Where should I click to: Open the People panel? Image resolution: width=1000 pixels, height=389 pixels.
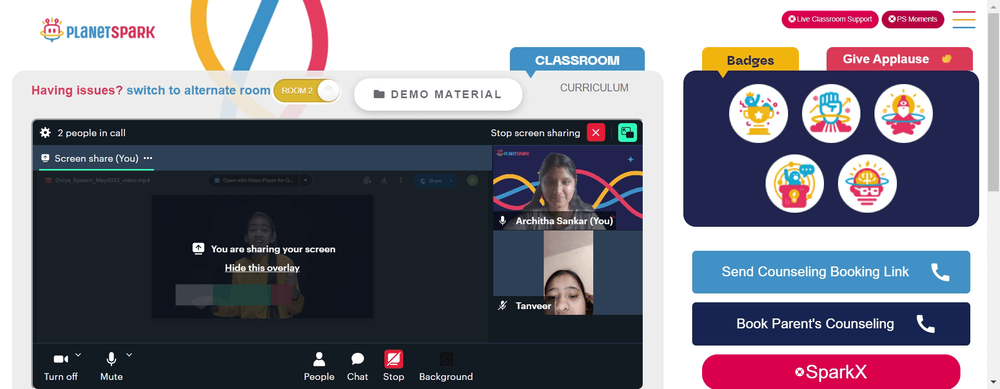[x=319, y=367]
